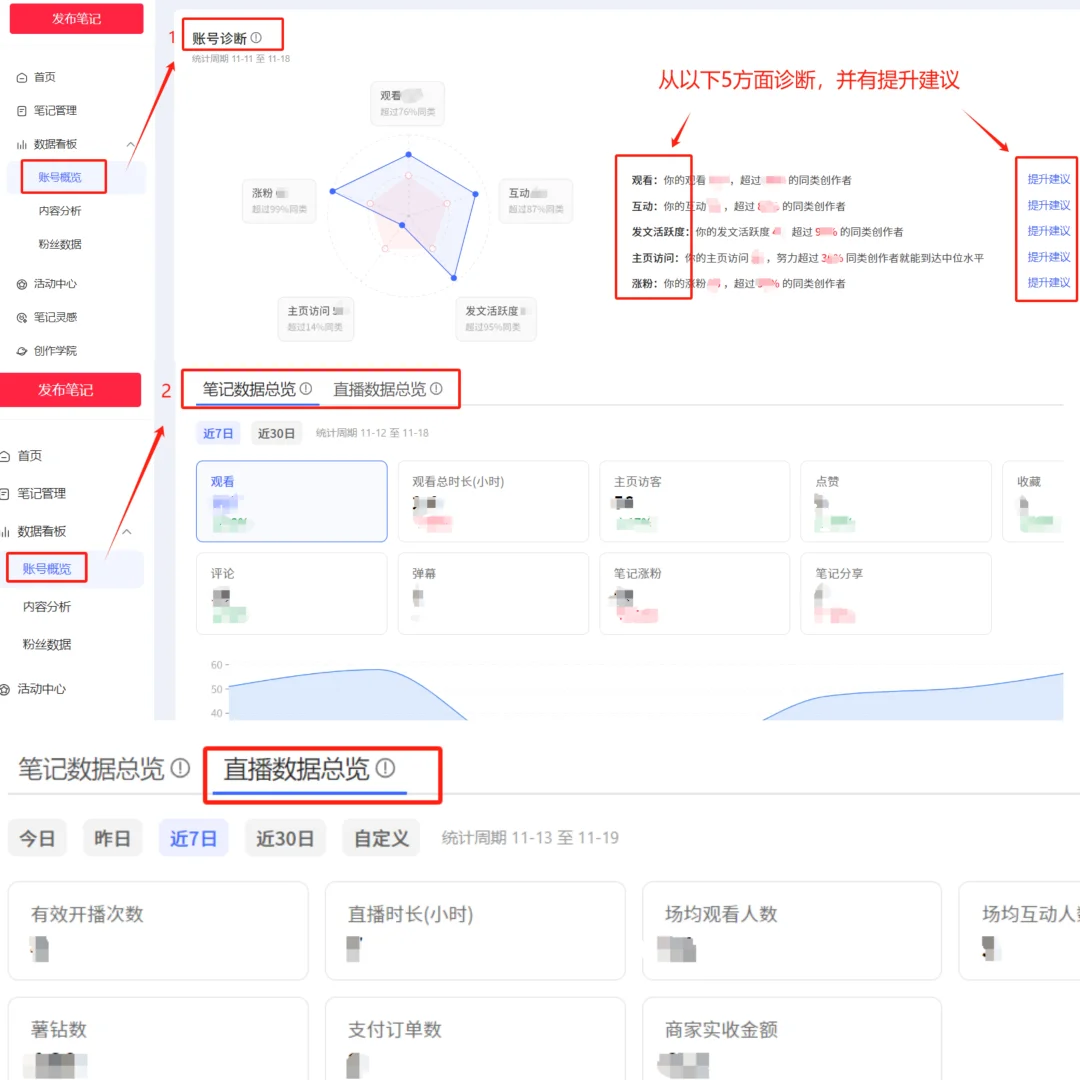Choose 近30日 beside 统计周期 11-12 至 11-18

click(x=276, y=433)
